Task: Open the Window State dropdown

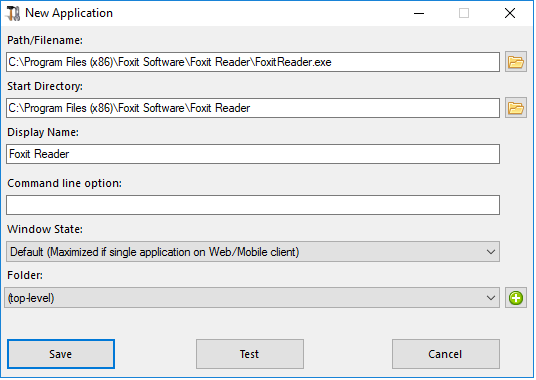Action: click(253, 252)
